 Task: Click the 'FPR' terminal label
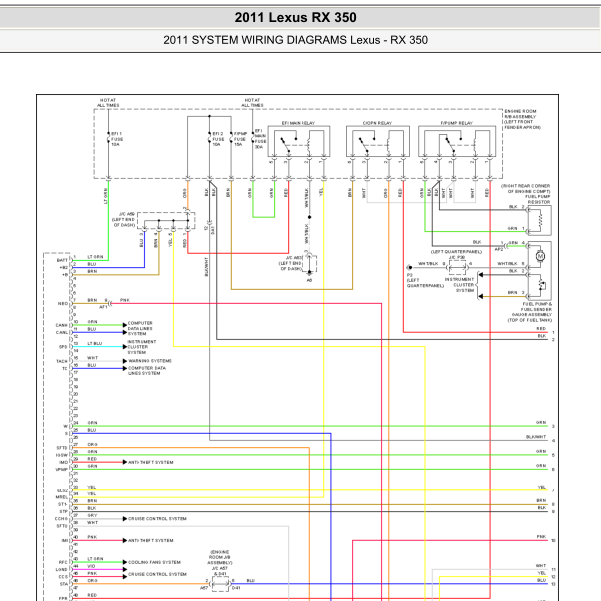tap(63, 598)
